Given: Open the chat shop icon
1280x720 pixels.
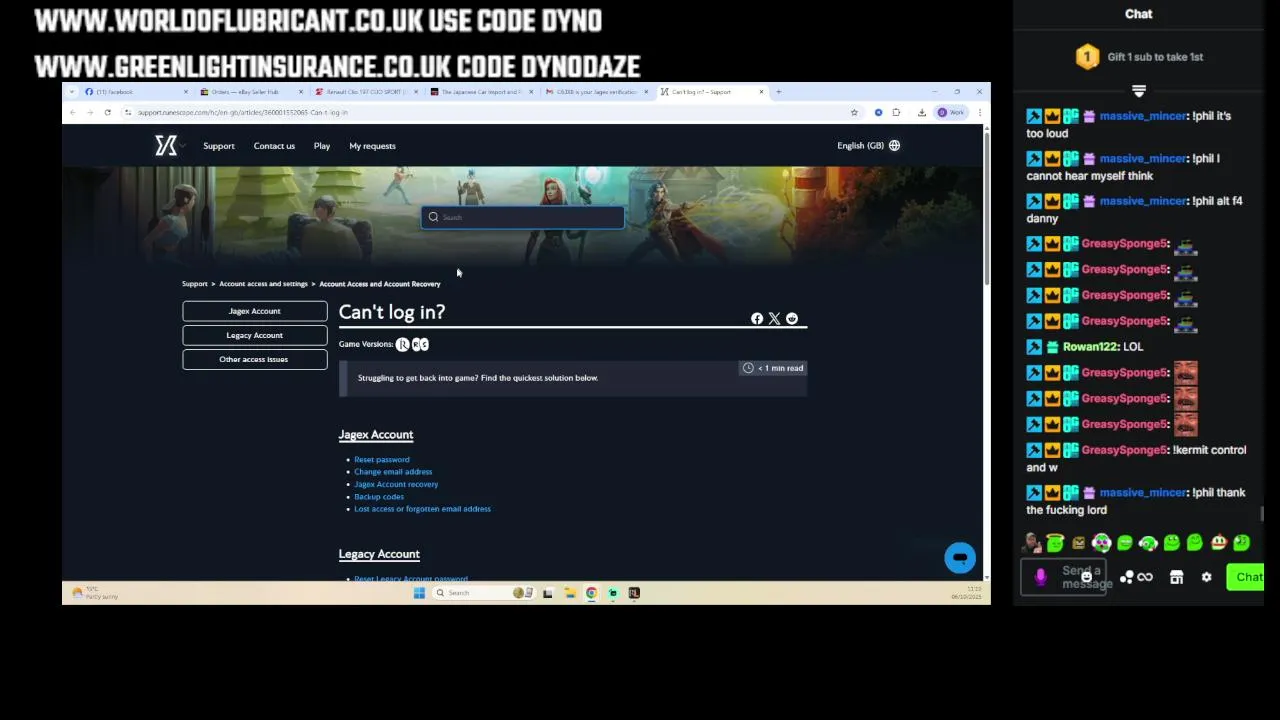Looking at the screenshot, I should [1177, 577].
